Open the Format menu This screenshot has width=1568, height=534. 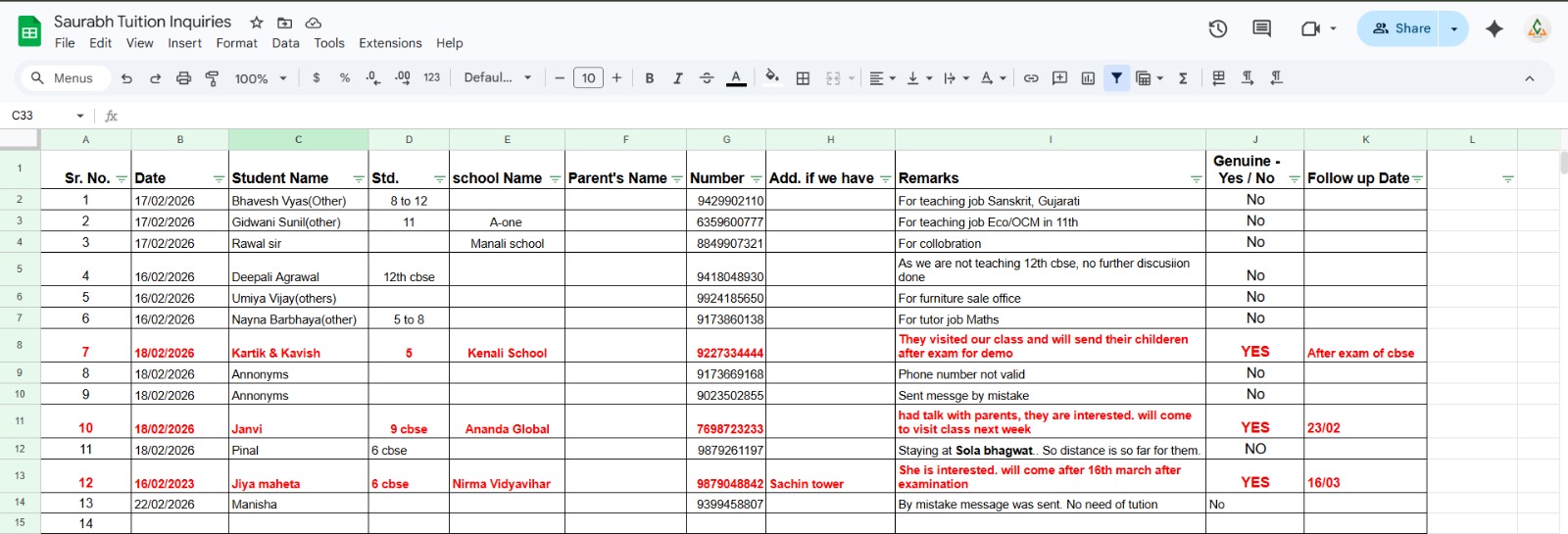point(236,43)
